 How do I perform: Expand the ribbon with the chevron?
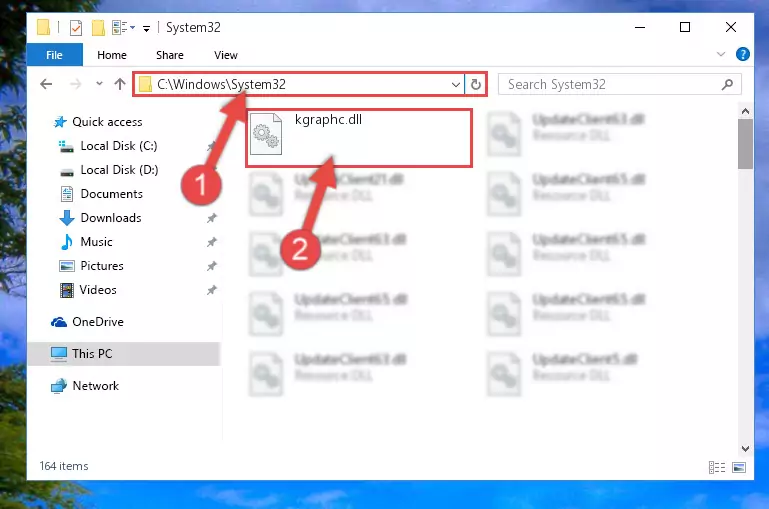[721, 54]
